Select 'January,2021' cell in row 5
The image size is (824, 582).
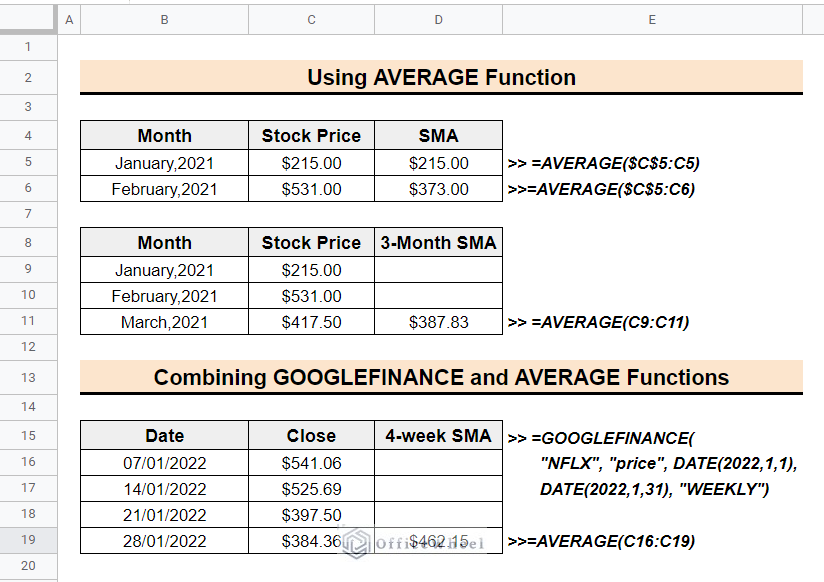click(x=164, y=163)
